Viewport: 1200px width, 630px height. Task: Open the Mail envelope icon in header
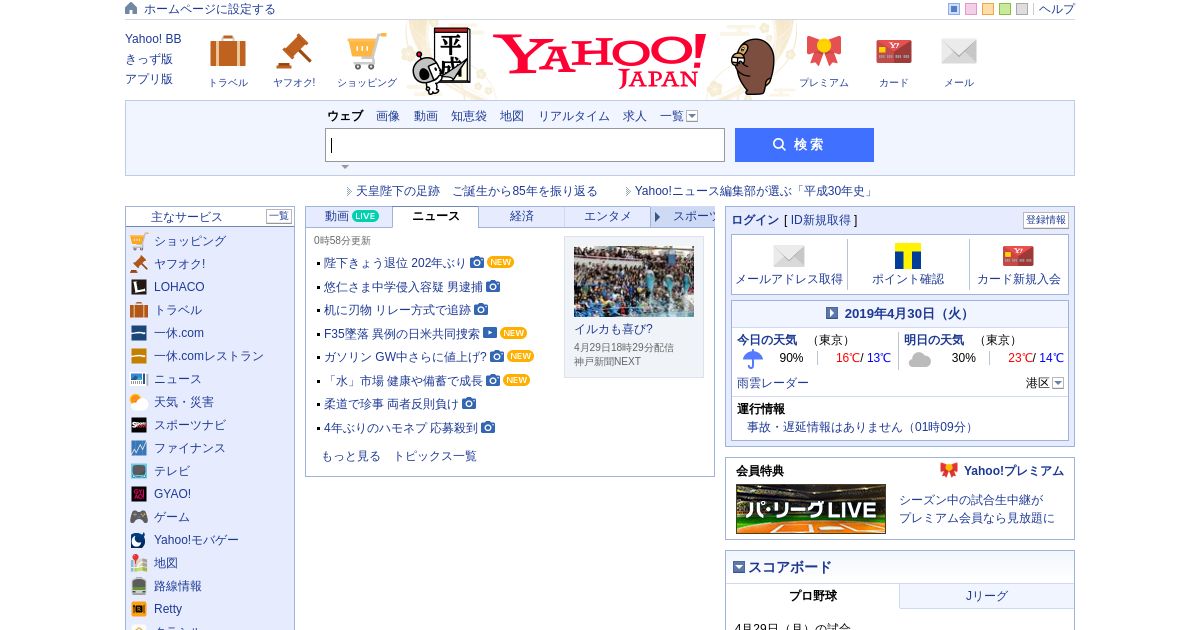pyautogui.click(x=959, y=51)
